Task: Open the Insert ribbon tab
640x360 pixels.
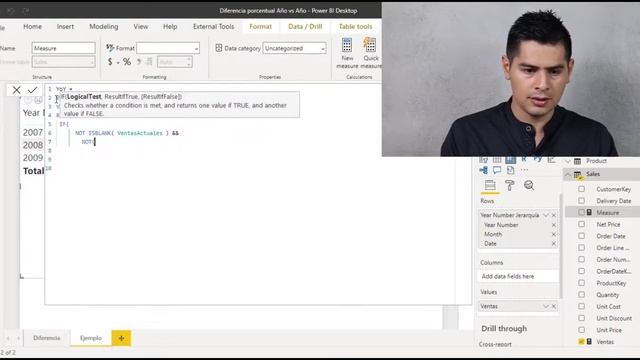Action: click(x=65, y=27)
